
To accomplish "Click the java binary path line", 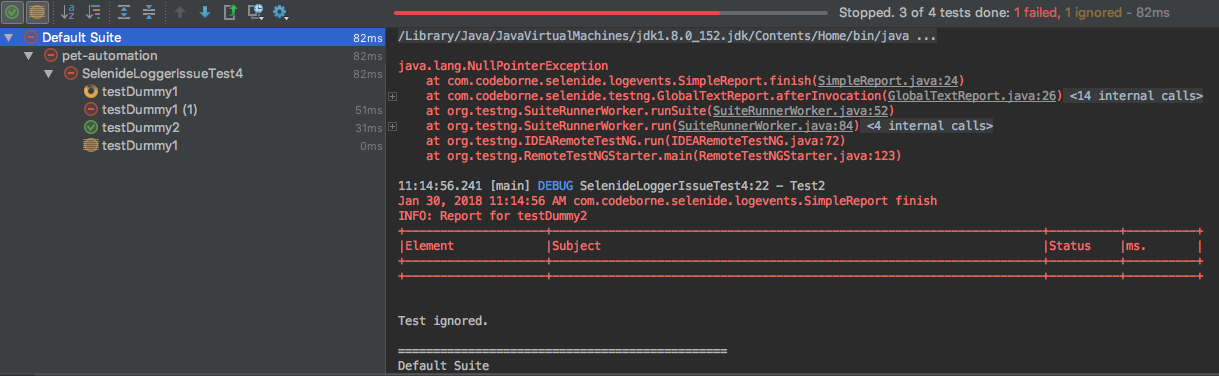I will tap(667, 36).
